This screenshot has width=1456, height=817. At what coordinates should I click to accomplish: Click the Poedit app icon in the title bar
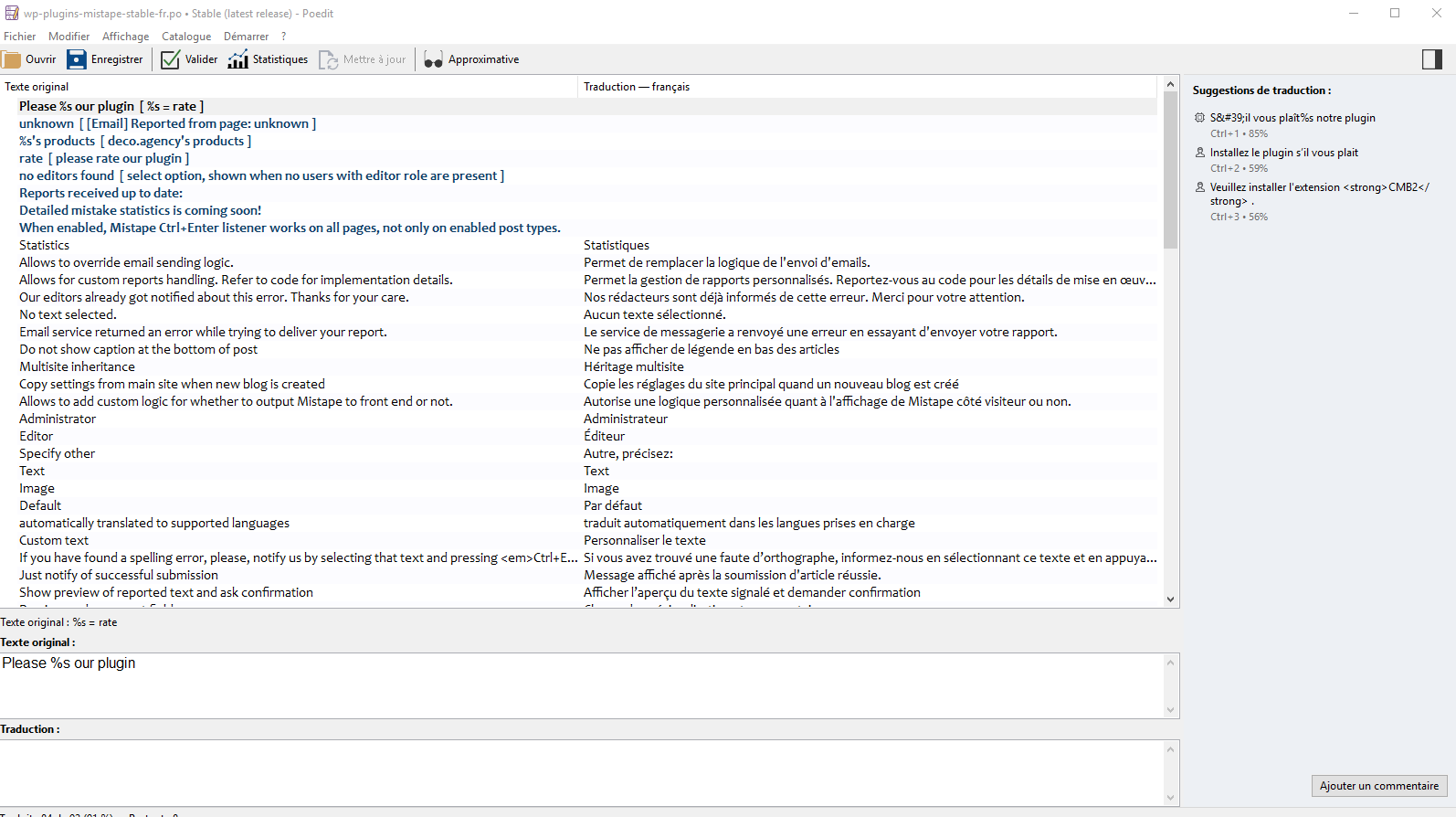pyautogui.click(x=12, y=13)
